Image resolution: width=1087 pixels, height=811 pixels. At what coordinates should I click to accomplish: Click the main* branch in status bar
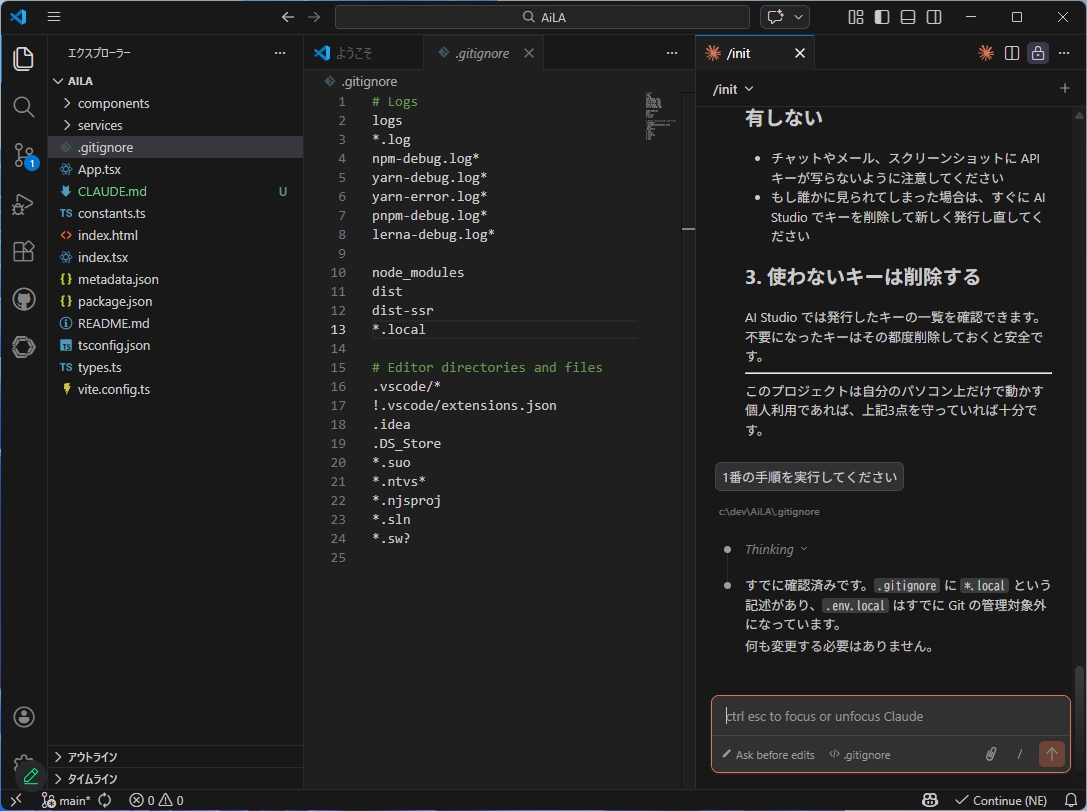click(67, 801)
